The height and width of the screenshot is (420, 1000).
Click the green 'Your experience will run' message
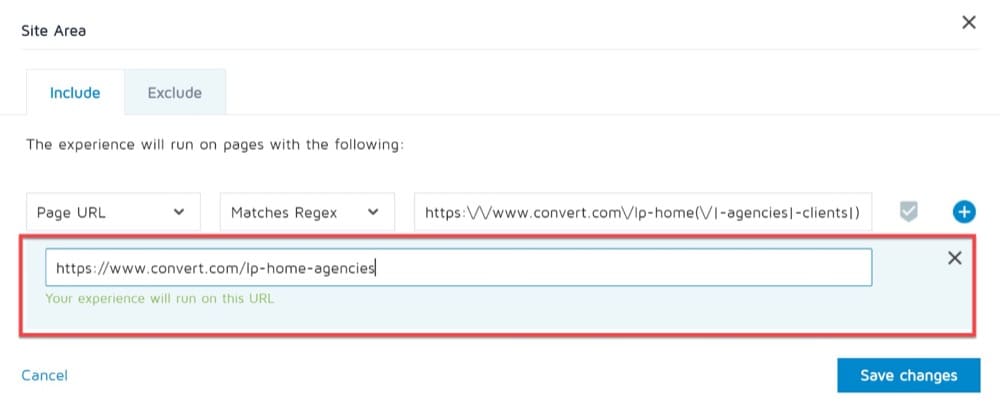(159, 298)
